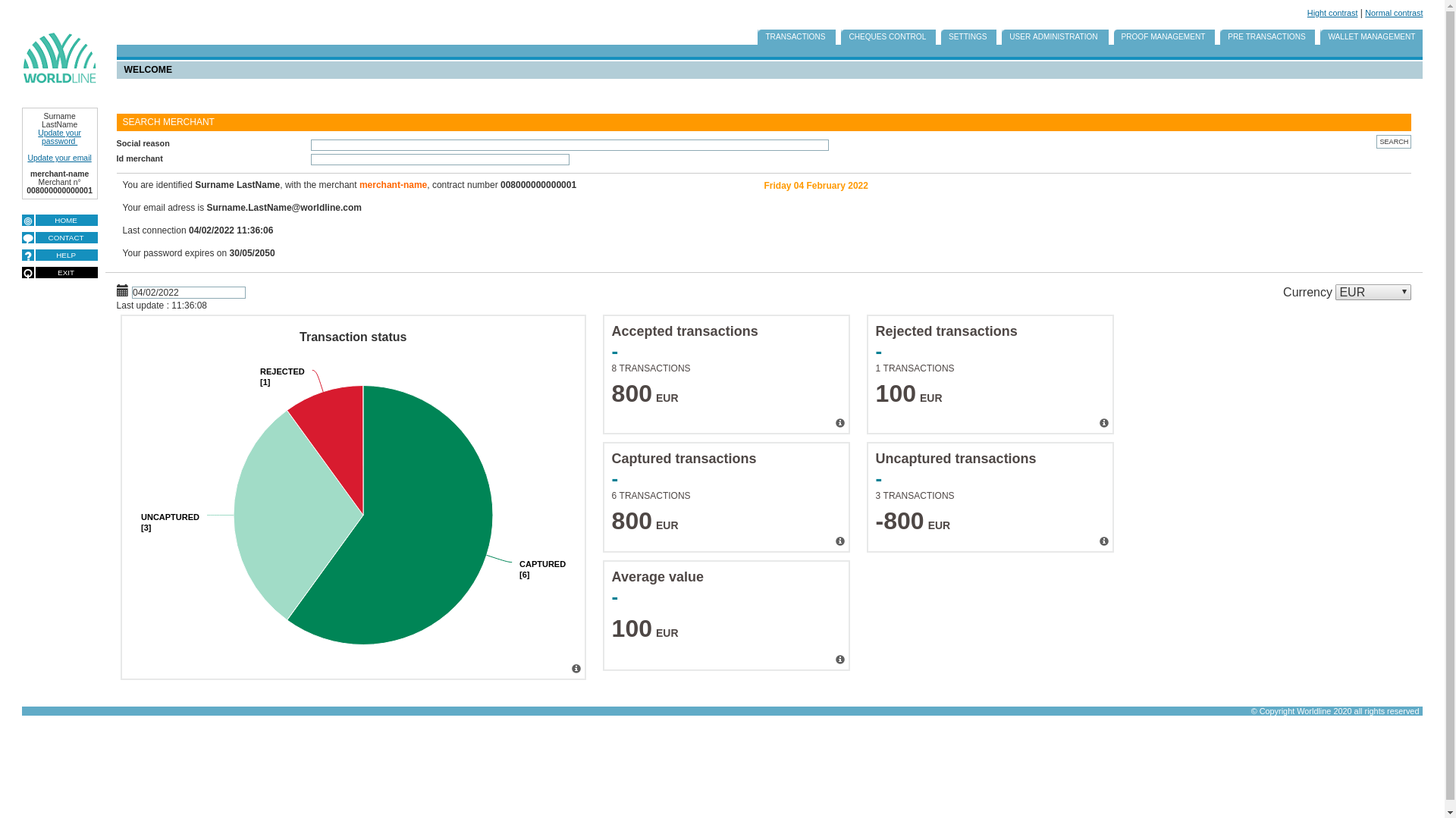Click the Transaction status chart title
Screen dimensions: 1456x818
(353, 337)
